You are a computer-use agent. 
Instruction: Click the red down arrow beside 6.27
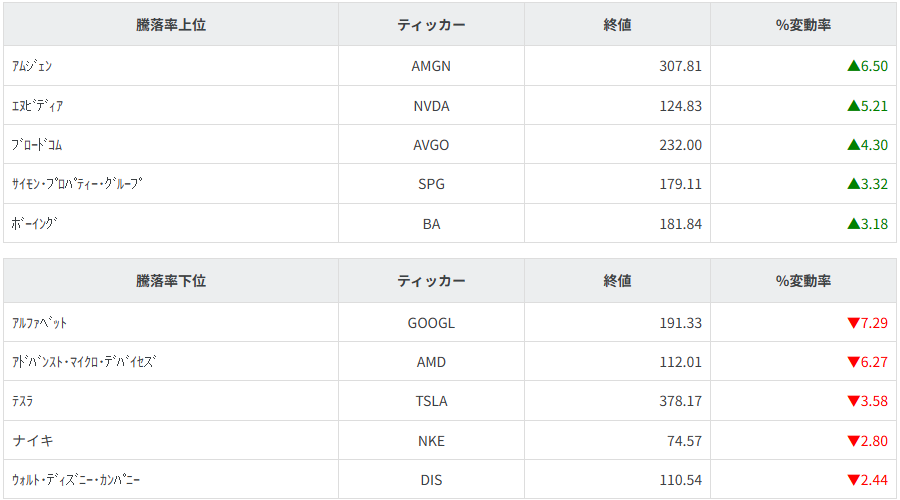click(853, 362)
